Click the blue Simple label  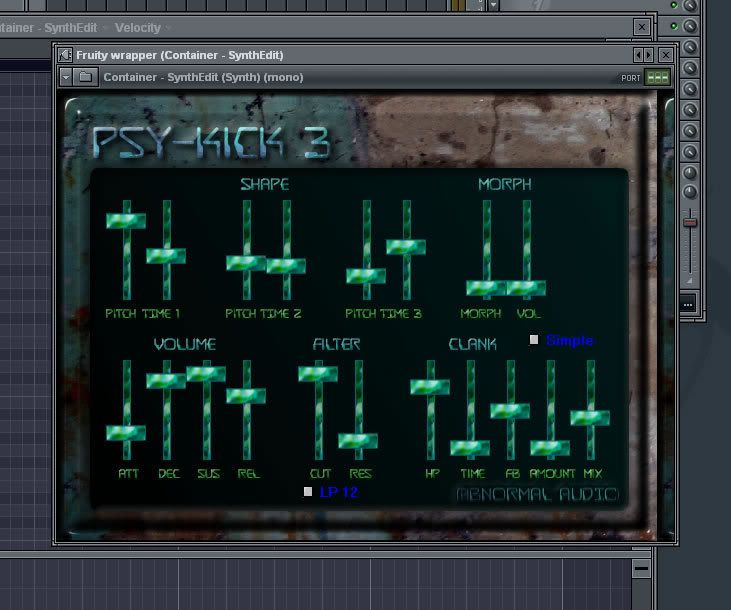click(569, 340)
